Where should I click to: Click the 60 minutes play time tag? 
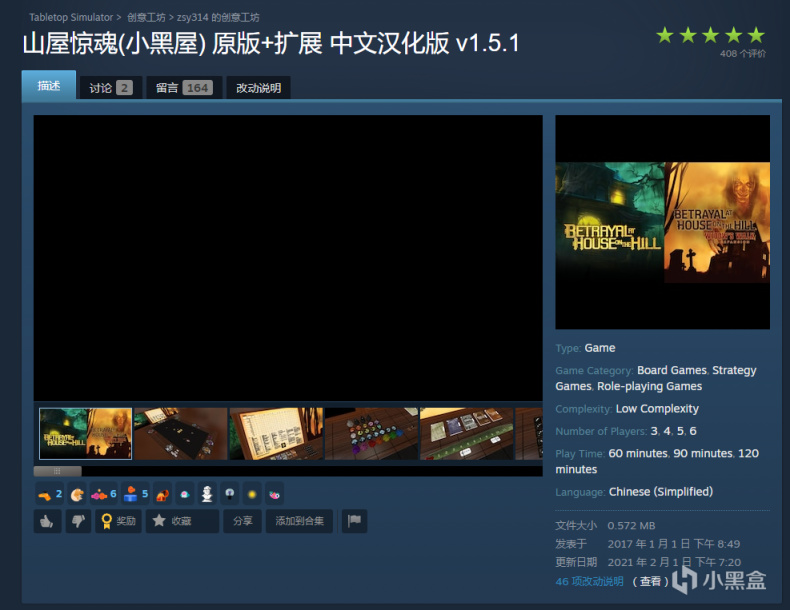click(x=638, y=453)
